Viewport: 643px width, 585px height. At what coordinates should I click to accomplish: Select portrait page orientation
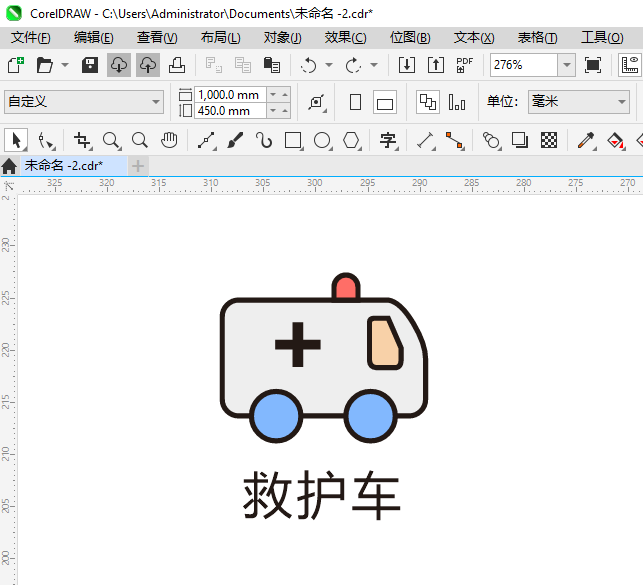(356, 102)
